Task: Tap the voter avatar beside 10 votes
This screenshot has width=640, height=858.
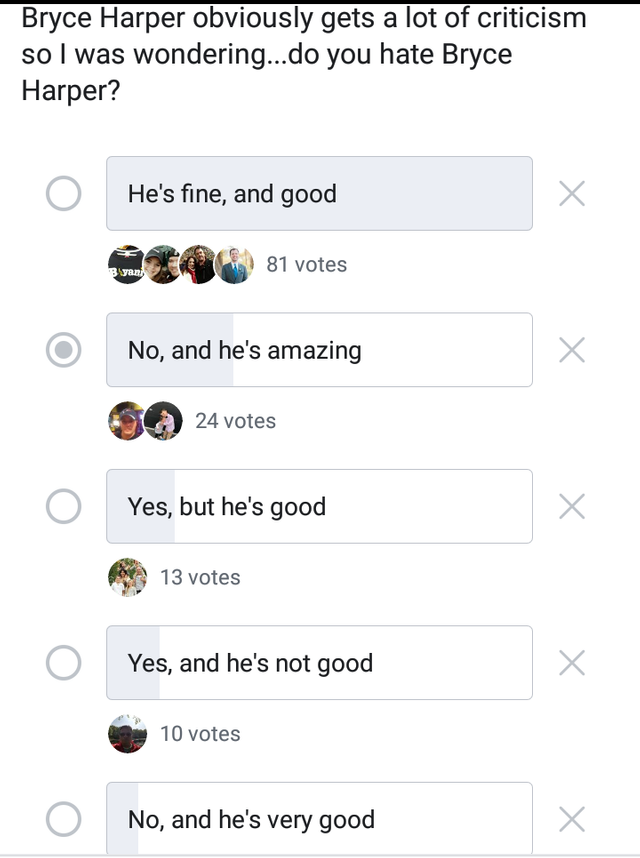Action: (x=127, y=734)
